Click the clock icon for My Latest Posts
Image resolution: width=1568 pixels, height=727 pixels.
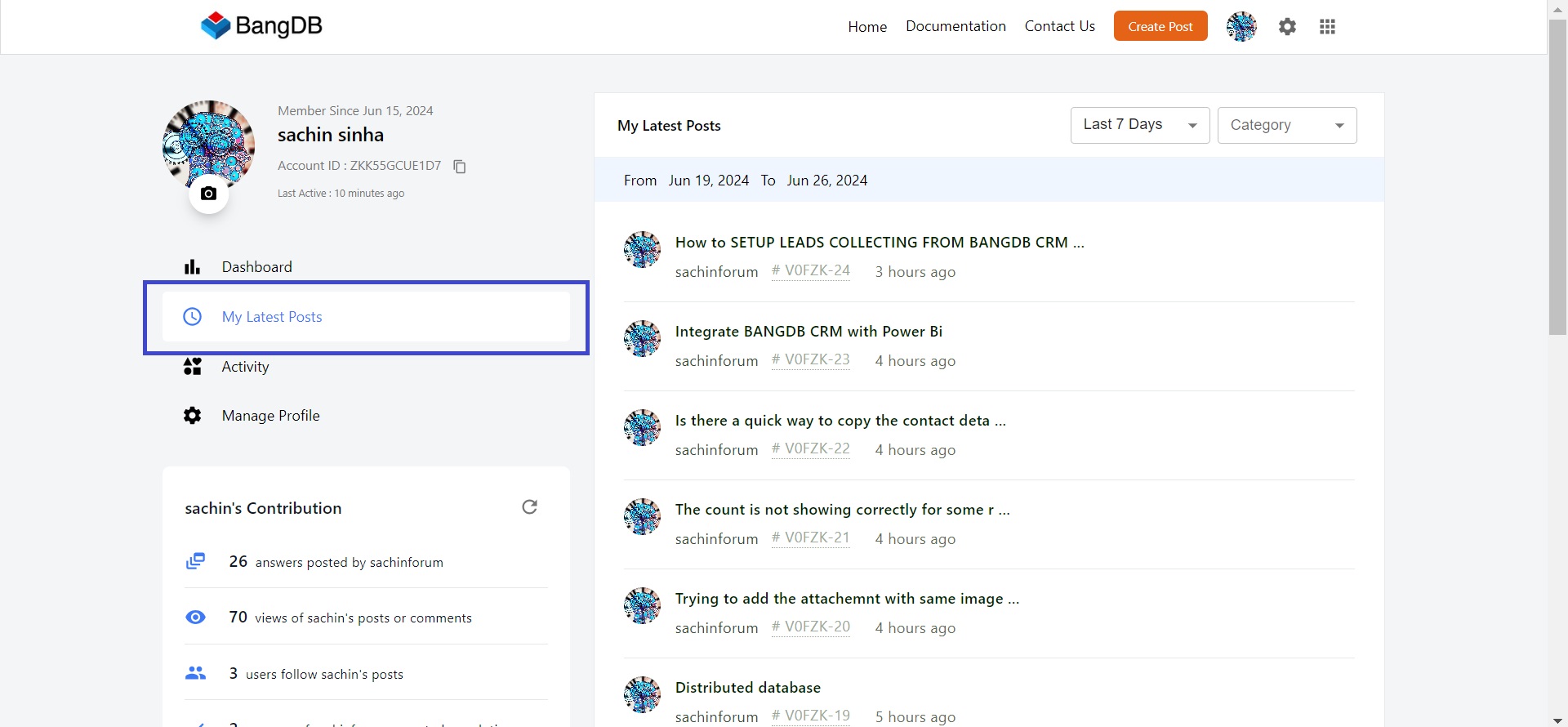coord(192,317)
